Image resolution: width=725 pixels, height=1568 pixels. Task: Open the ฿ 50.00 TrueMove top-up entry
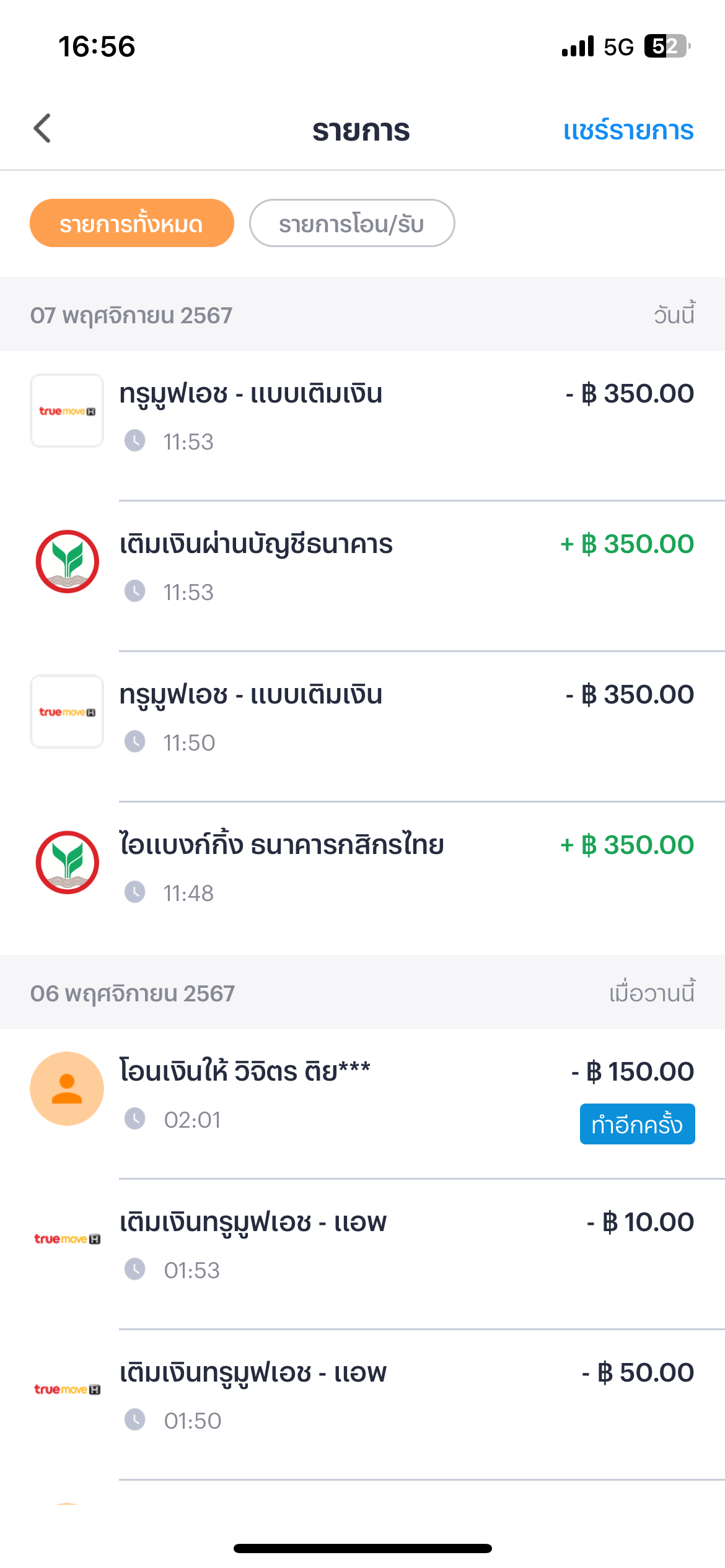click(x=362, y=1405)
